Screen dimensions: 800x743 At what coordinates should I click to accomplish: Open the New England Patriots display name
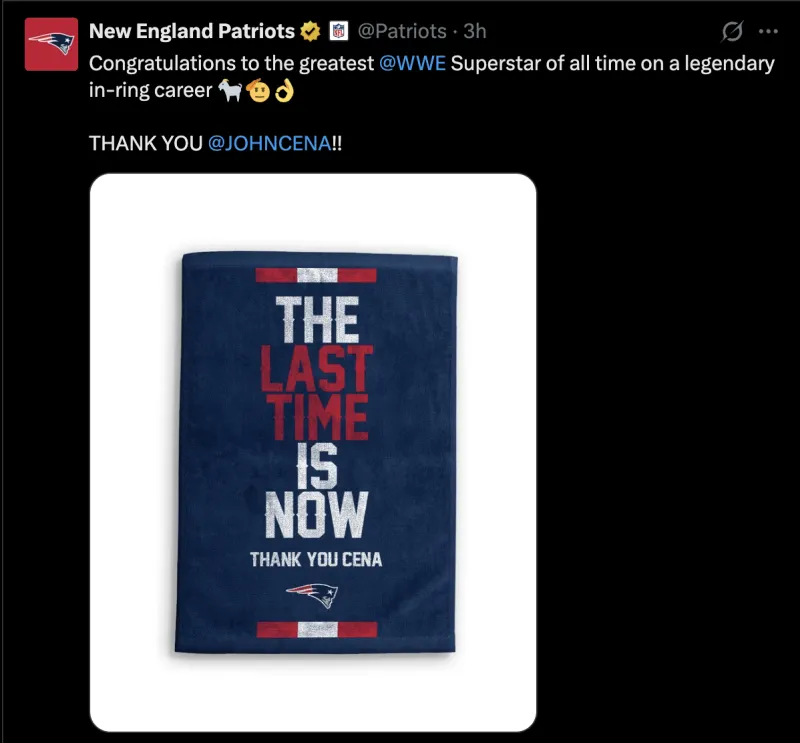[x=192, y=31]
